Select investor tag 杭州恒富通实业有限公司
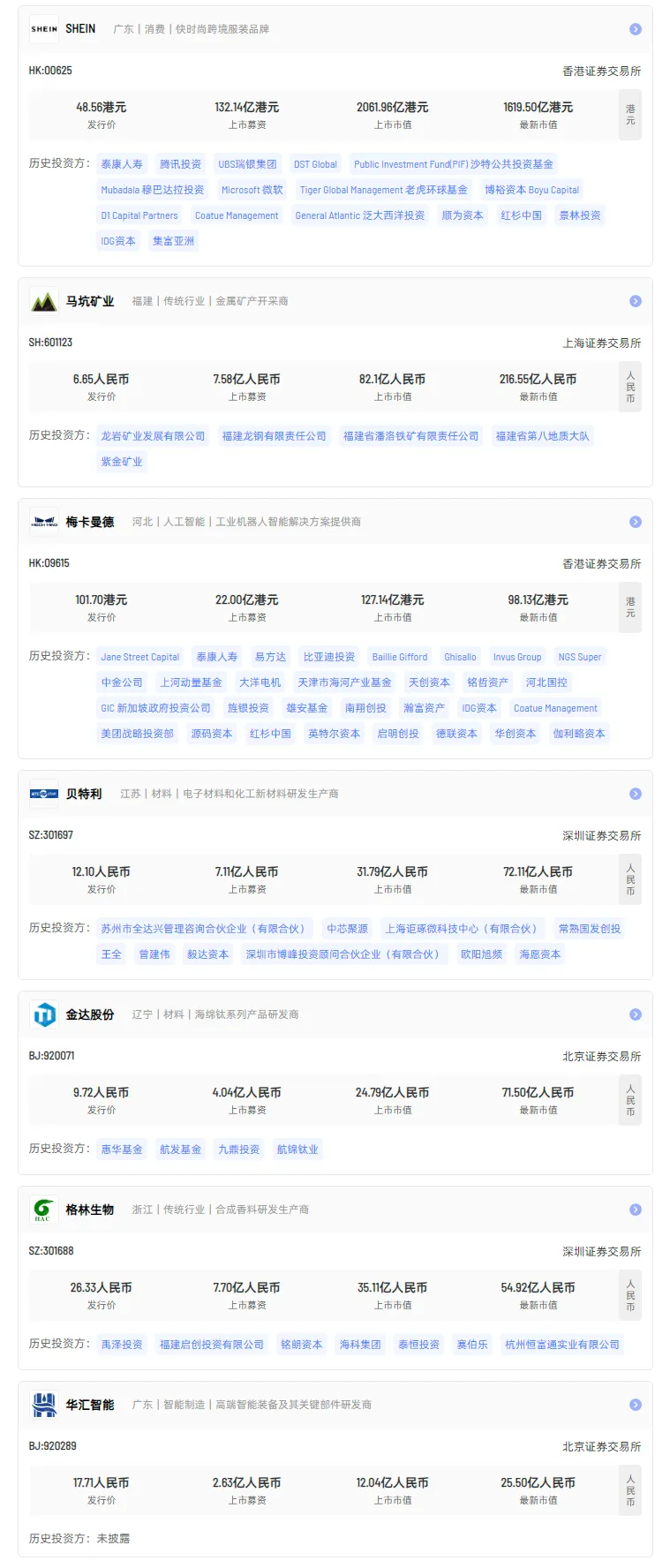Screen dimensions: 670x1568 (562, 1345)
